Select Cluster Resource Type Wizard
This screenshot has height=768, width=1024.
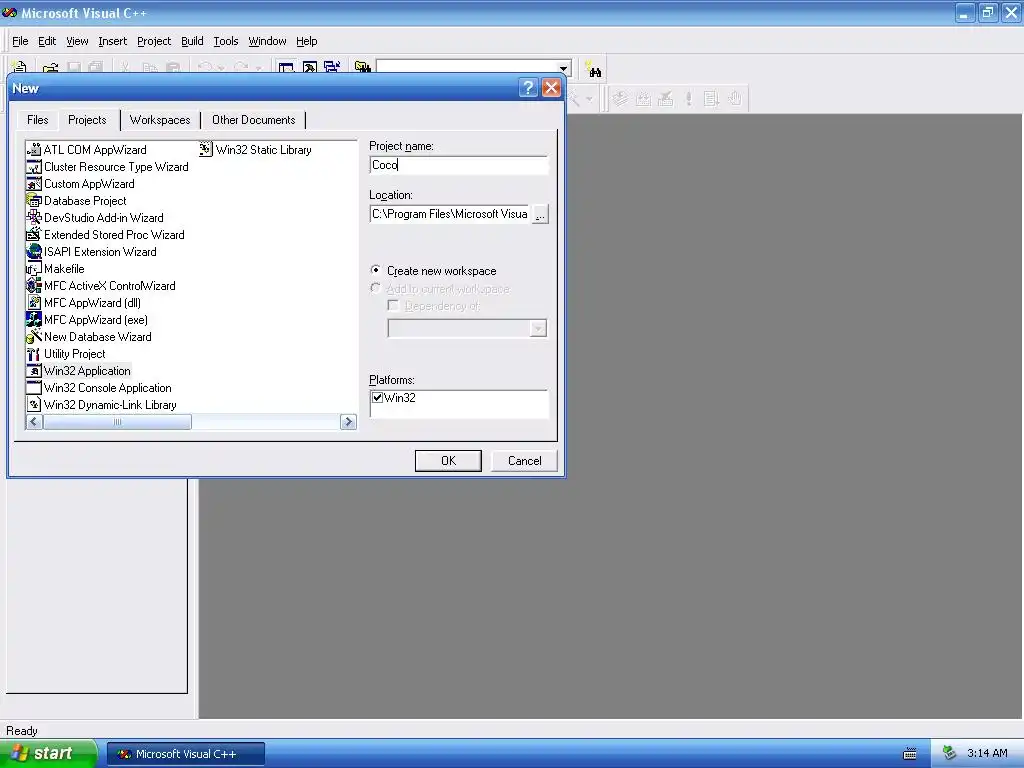pyautogui.click(x=108, y=167)
